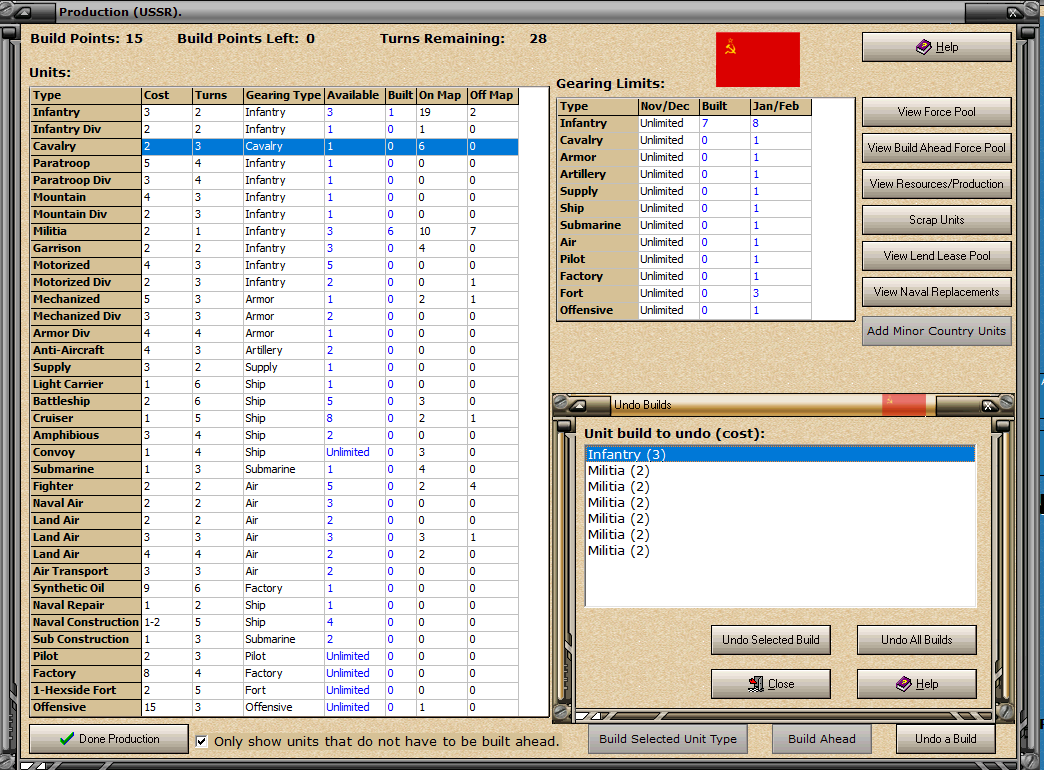The height and width of the screenshot is (770, 1044).
Task: Select Battleship unit row
Action: pos(274,401)
